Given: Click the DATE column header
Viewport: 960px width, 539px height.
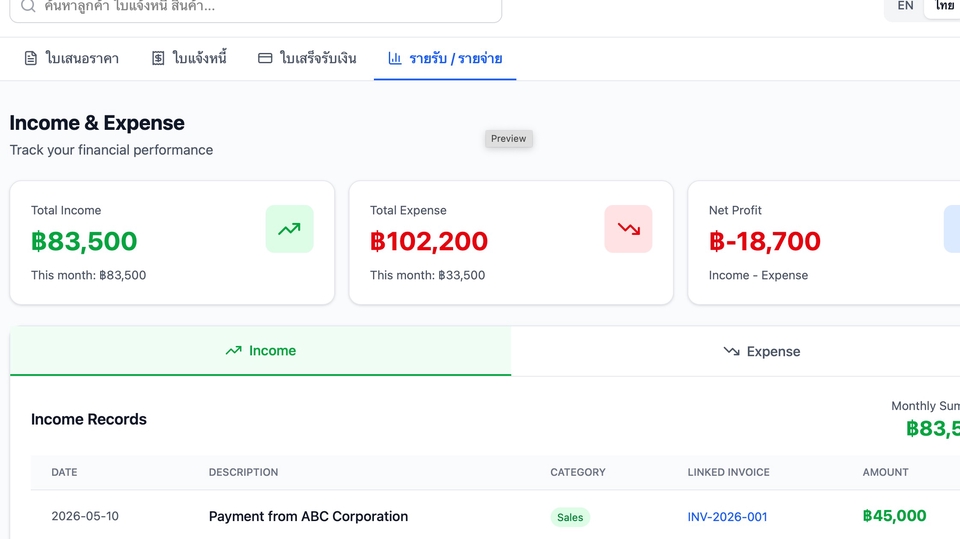Looking at the screenshot, I should click(x=64, y=472).
